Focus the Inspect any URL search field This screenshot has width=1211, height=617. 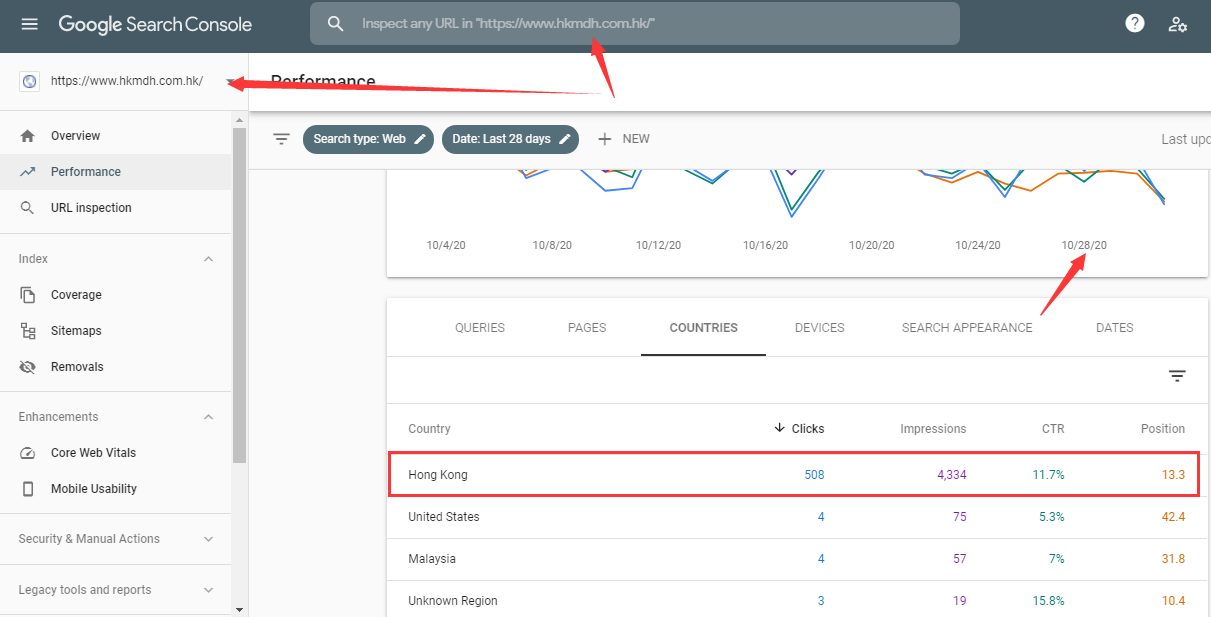(x=635, y=23)
